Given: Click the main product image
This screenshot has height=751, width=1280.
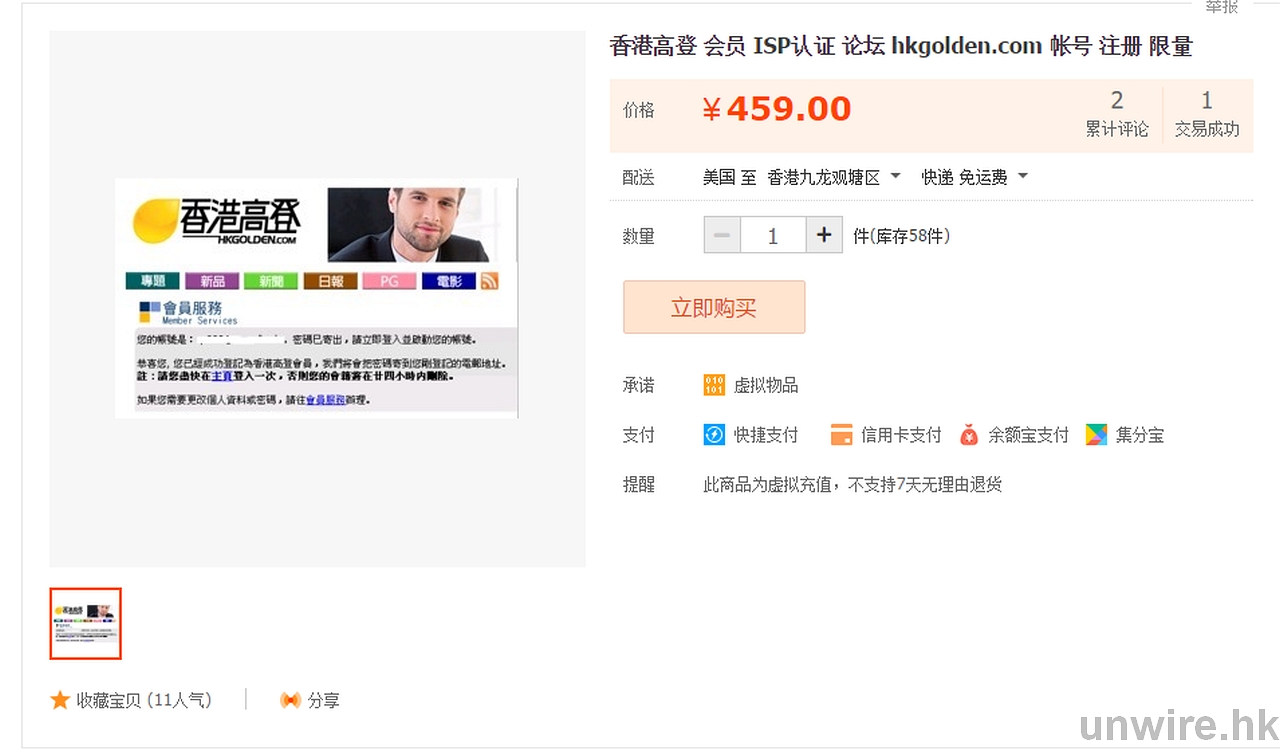Looking at the screenshot, I should click(x=317, y=298).
